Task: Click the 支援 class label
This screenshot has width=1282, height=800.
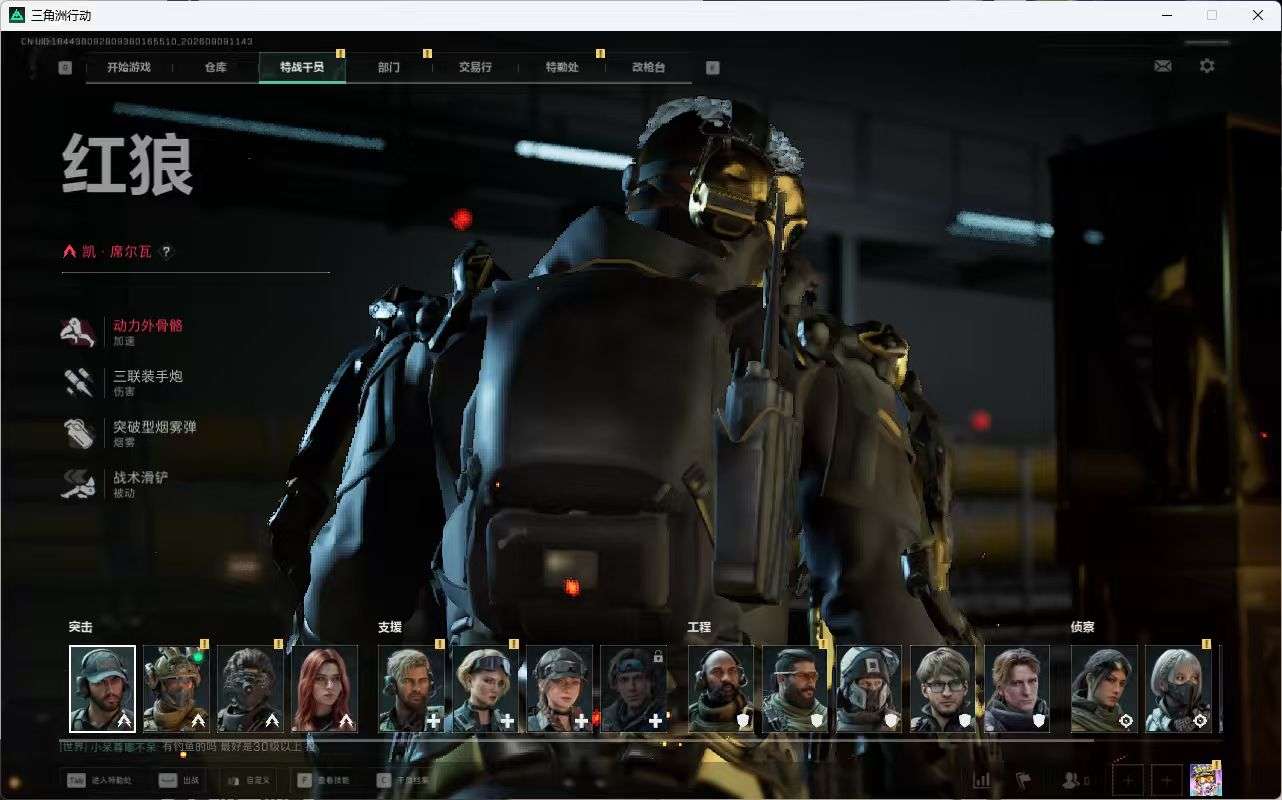Action: point(390,627)
